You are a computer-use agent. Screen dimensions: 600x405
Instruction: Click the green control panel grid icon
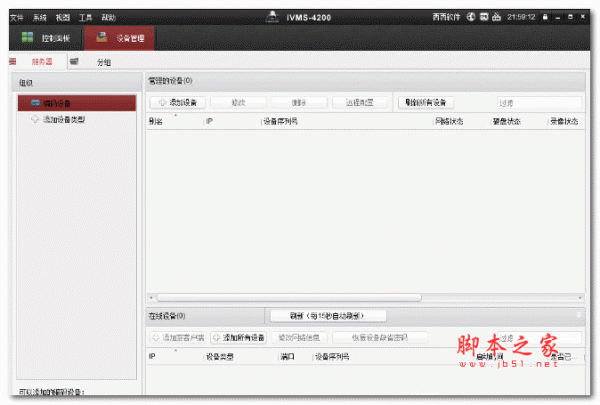[x=27, y=37]
